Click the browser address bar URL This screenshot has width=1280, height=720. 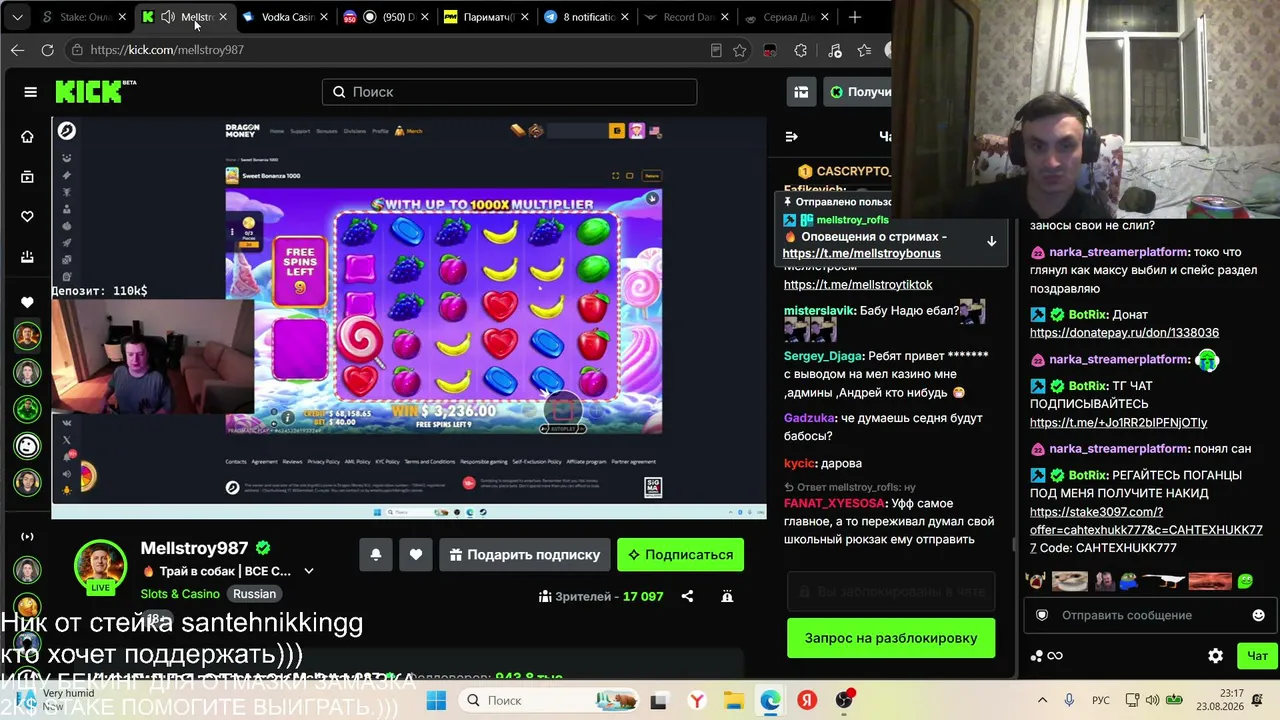(x=167, y=50)
